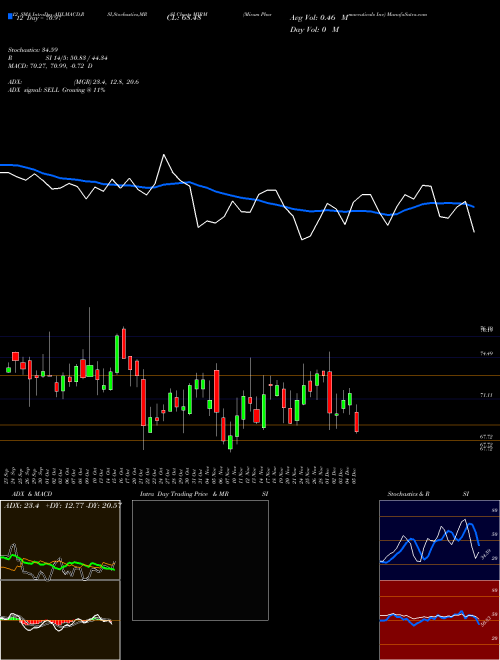Open the red RSI mini chart
Image resolution: width=500 pixels, height=660 pixels.
tap(439, 620)
